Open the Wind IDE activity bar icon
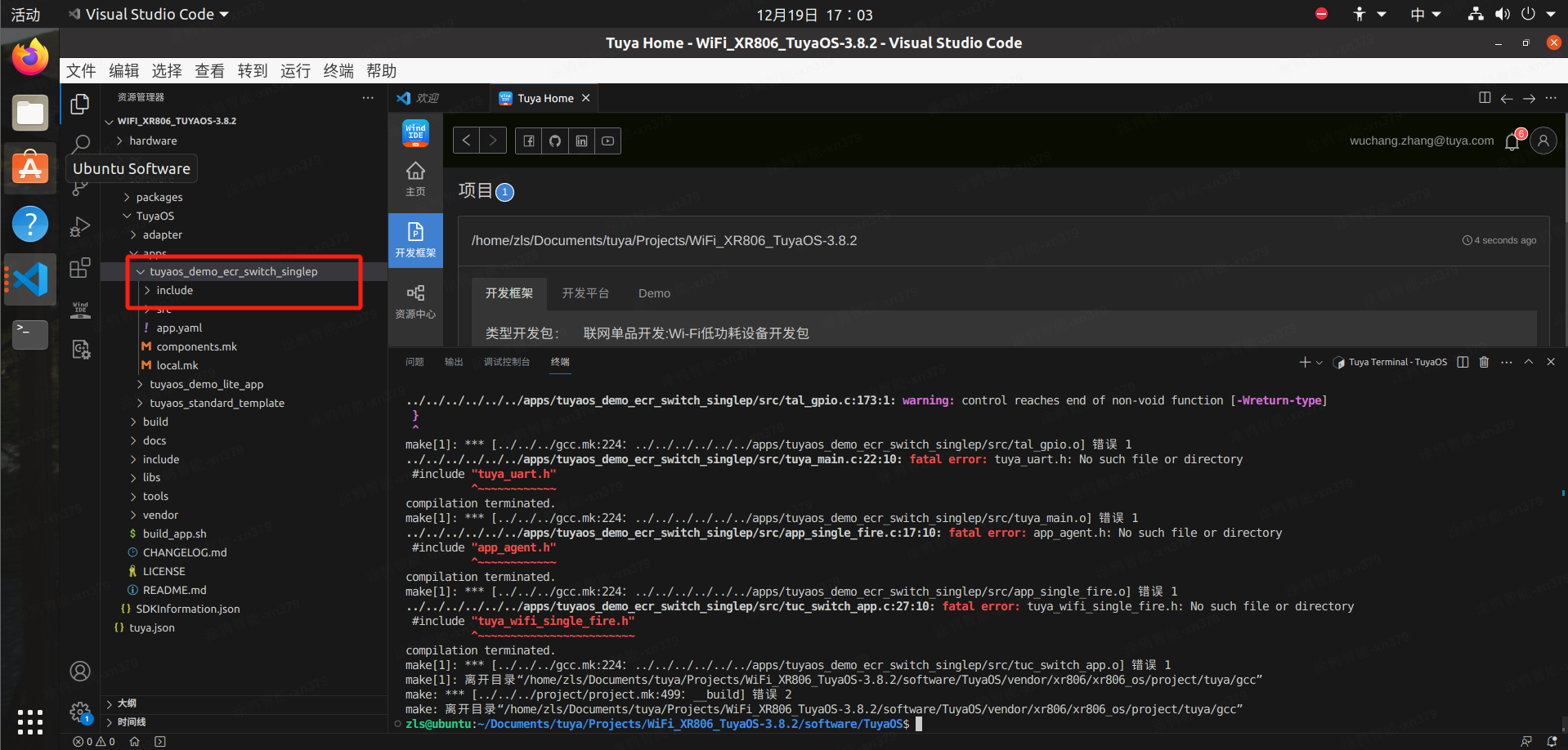1568x750 pixels. pos(80,309)
